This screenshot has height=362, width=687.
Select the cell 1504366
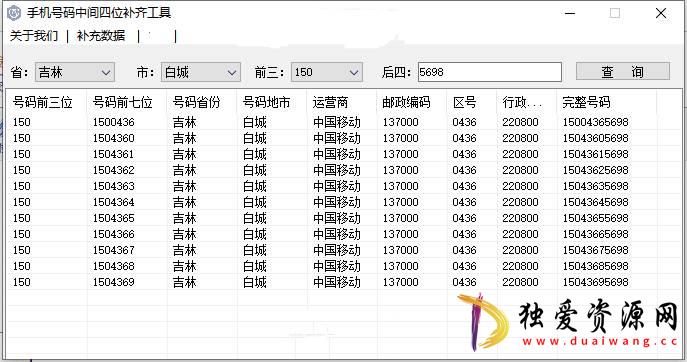click(113, 234)
